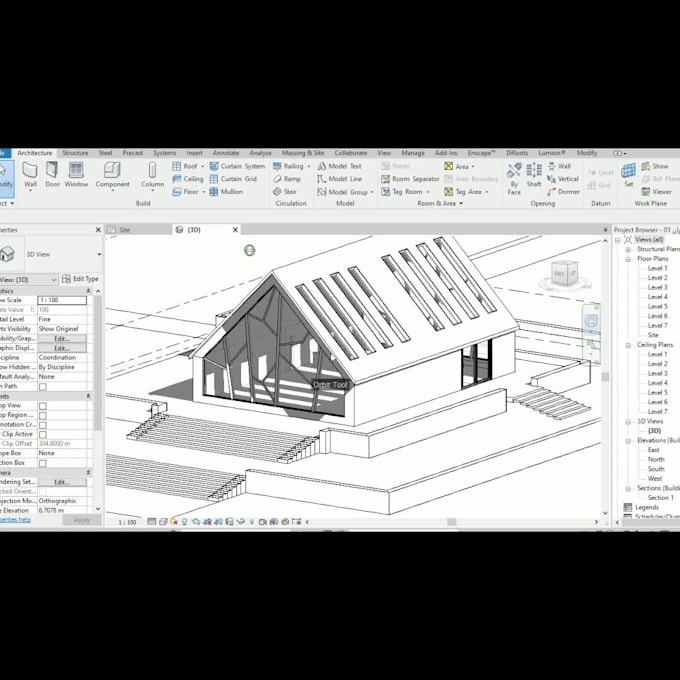The height and width of the screenshot is (680, 680).
Task: Select the Stair tool
Action: [x=285, y=192]
